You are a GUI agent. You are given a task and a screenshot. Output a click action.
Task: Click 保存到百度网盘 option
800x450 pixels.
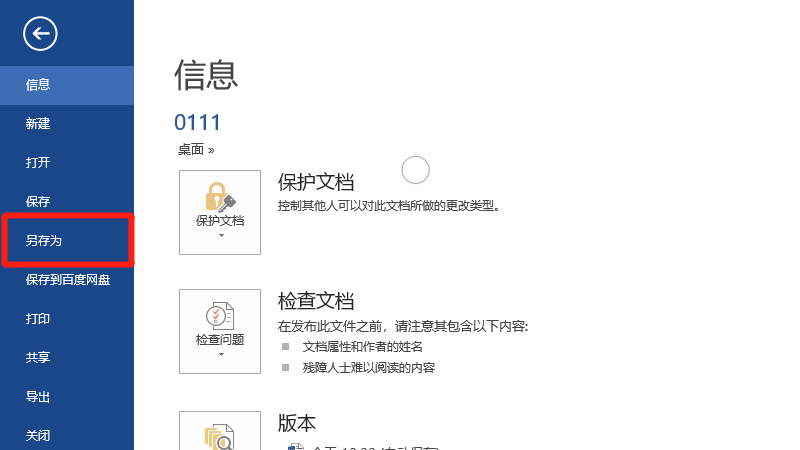[x=67, y=280]
